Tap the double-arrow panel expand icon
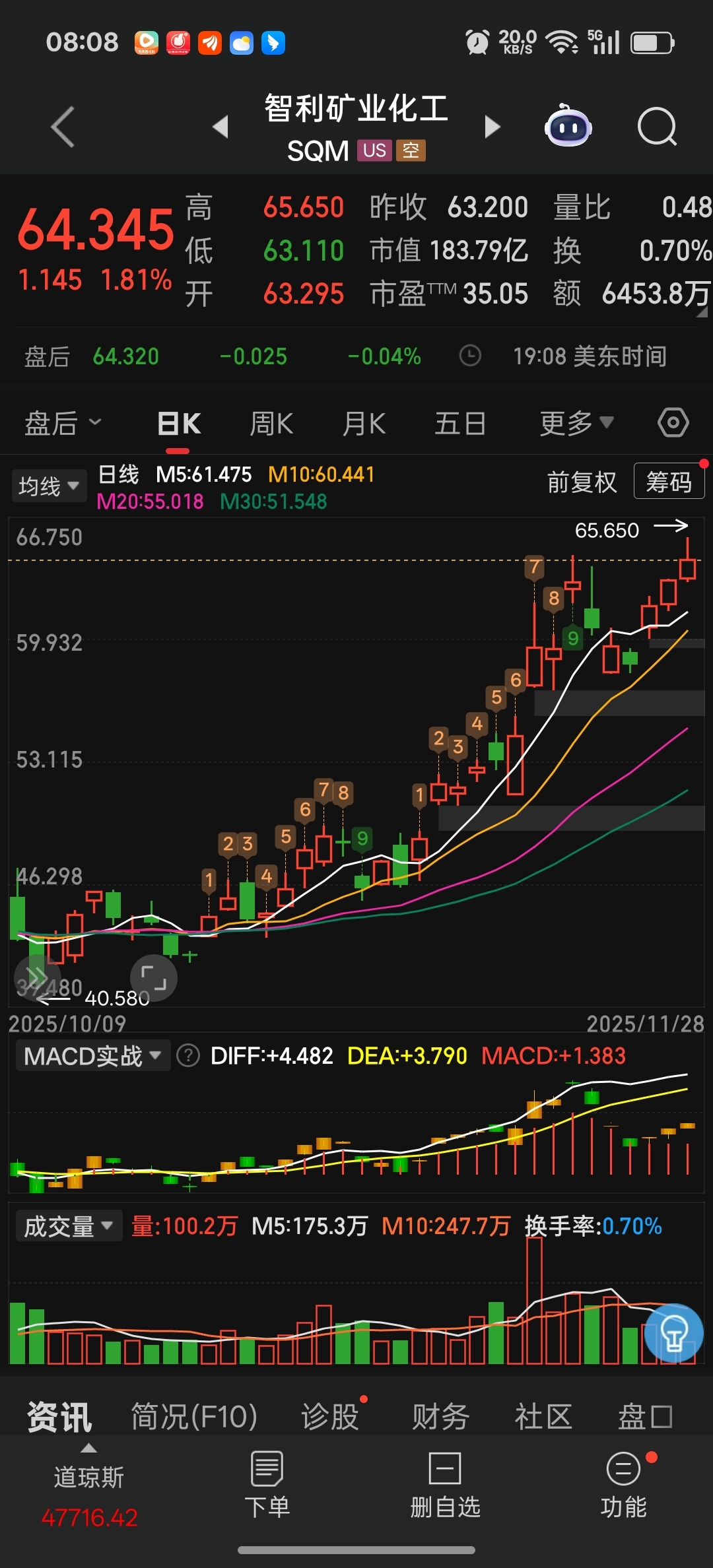The height and width of the screenshot is (1568, 713). point(37,978)
